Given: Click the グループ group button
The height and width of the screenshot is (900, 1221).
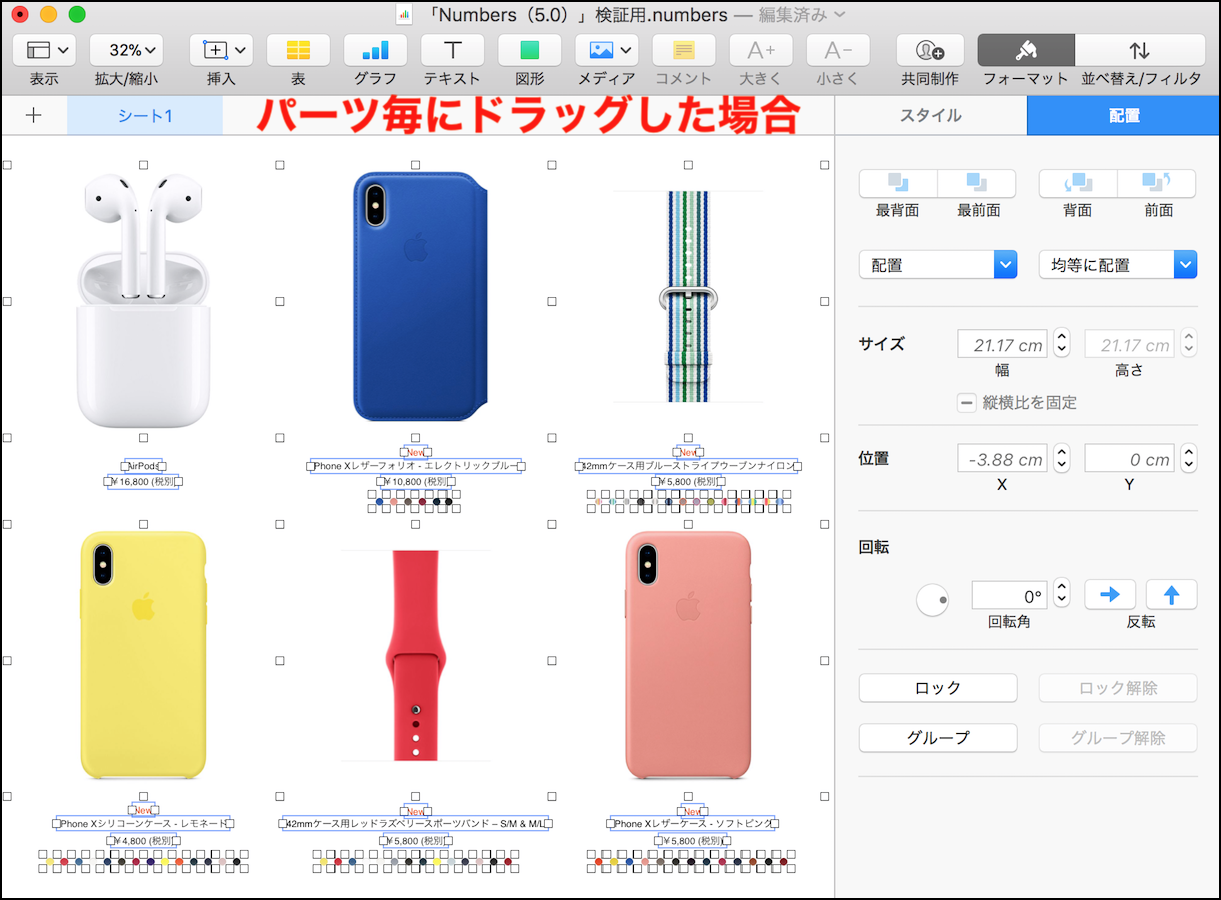Looking at the screenshot, I should pos(938,738).
